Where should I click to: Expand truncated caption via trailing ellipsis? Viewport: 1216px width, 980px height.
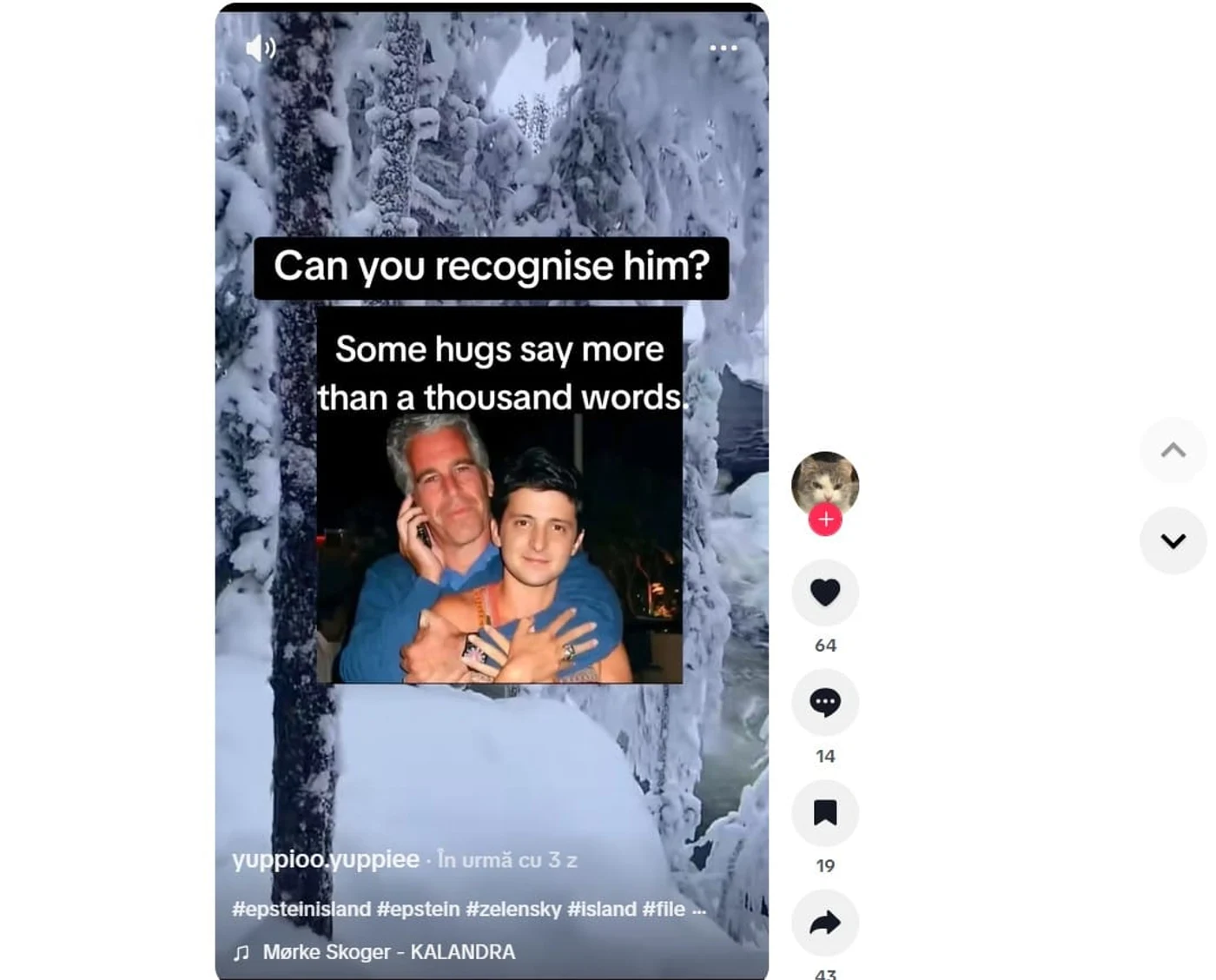click(x=699, y=910)
